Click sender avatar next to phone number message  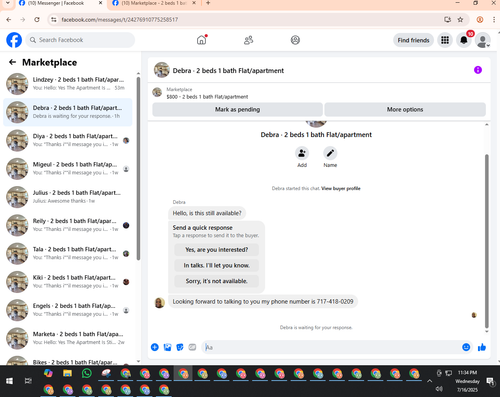(x=159, y=303)
